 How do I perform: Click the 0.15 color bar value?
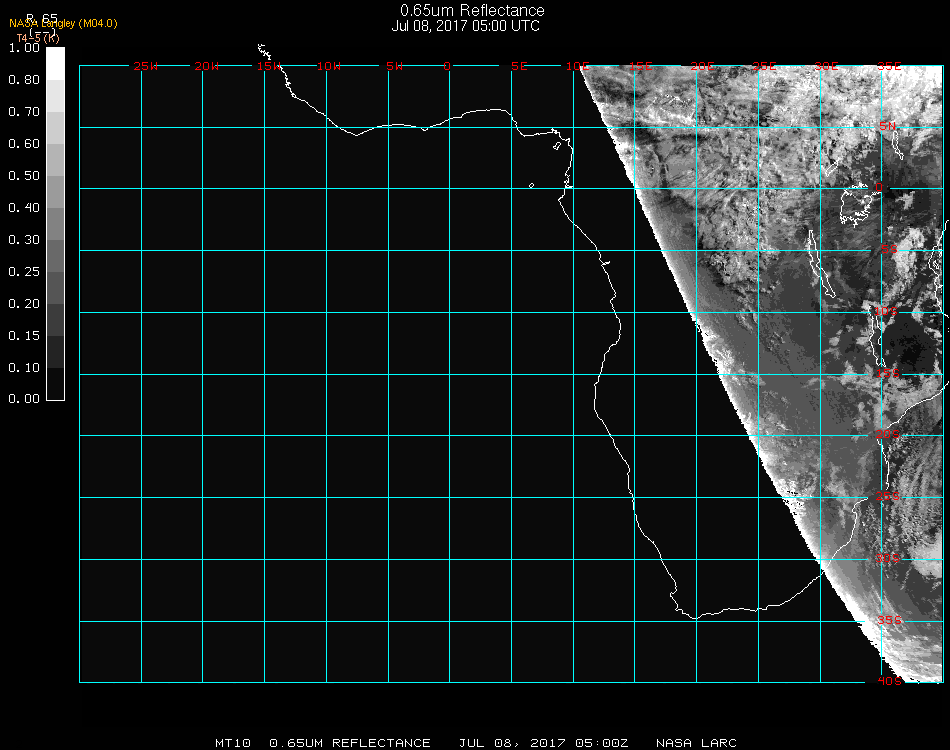(x=24, y=336)
